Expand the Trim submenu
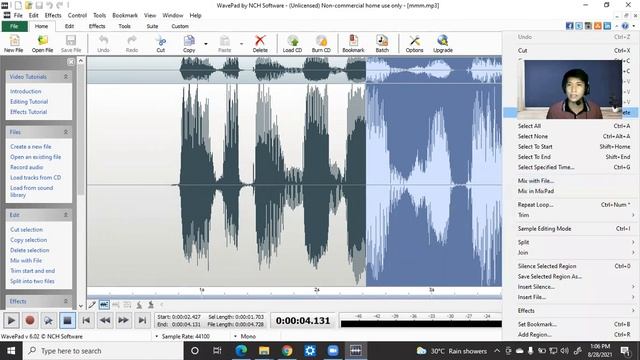 (576, 215)
